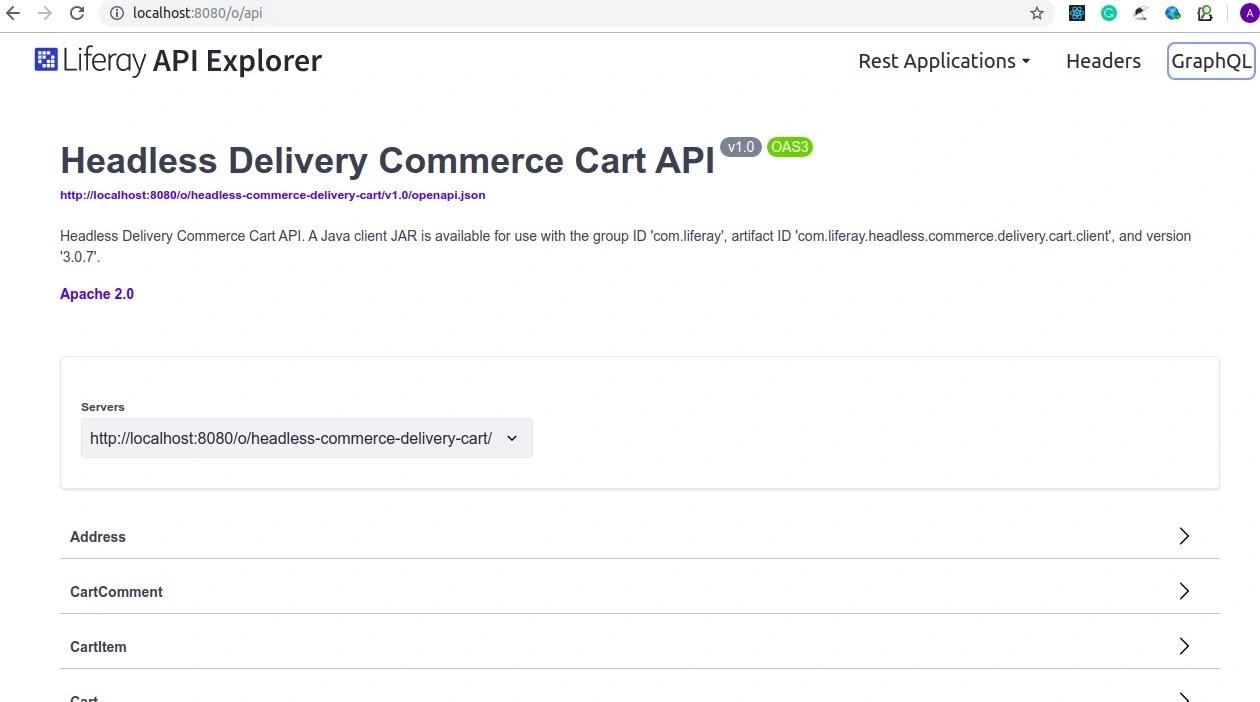
Task: Open the Servers selection dropdown
Action: tap(307, 438)
